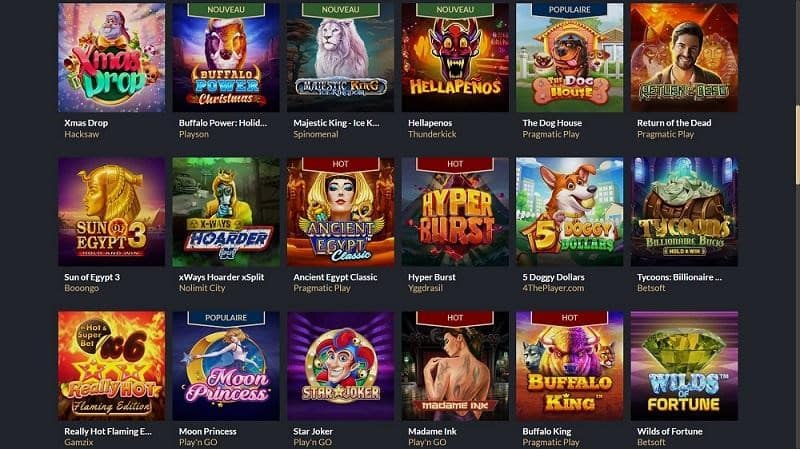Select Tycoons Billionaire Bucks game image
Screen dimensions: 800x449
[x=684, y=212]
